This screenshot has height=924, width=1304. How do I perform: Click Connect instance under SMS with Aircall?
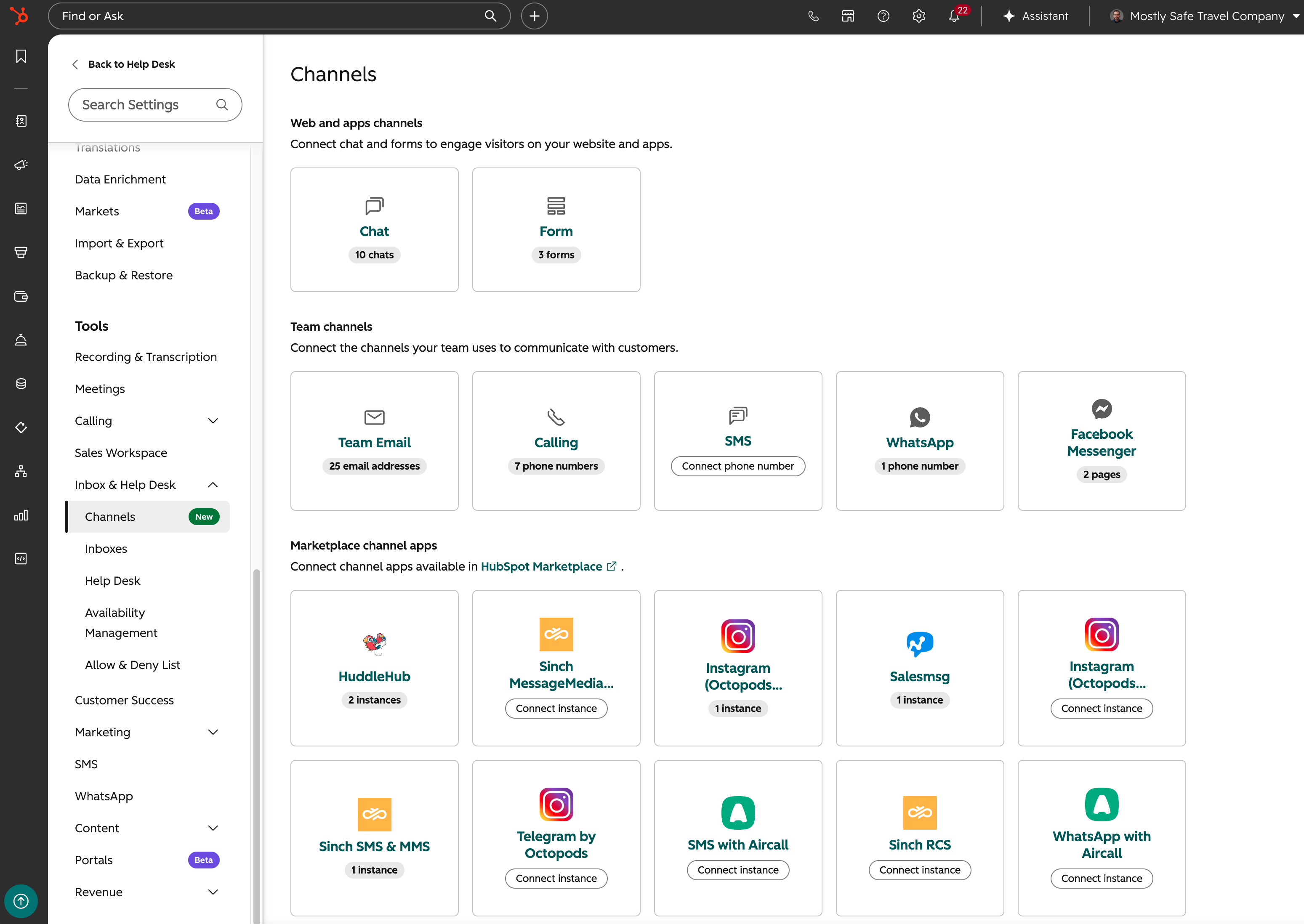[738, 870]
